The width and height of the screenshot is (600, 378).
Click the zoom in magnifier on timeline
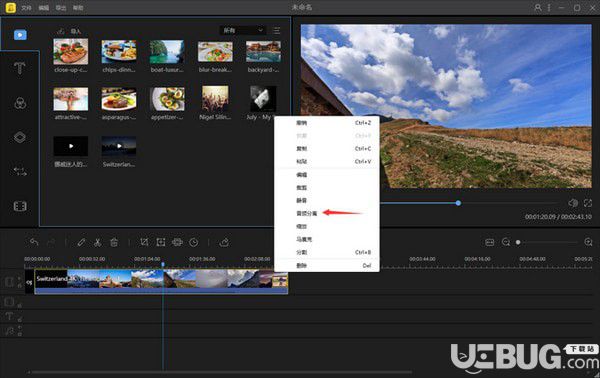point(589,242)
